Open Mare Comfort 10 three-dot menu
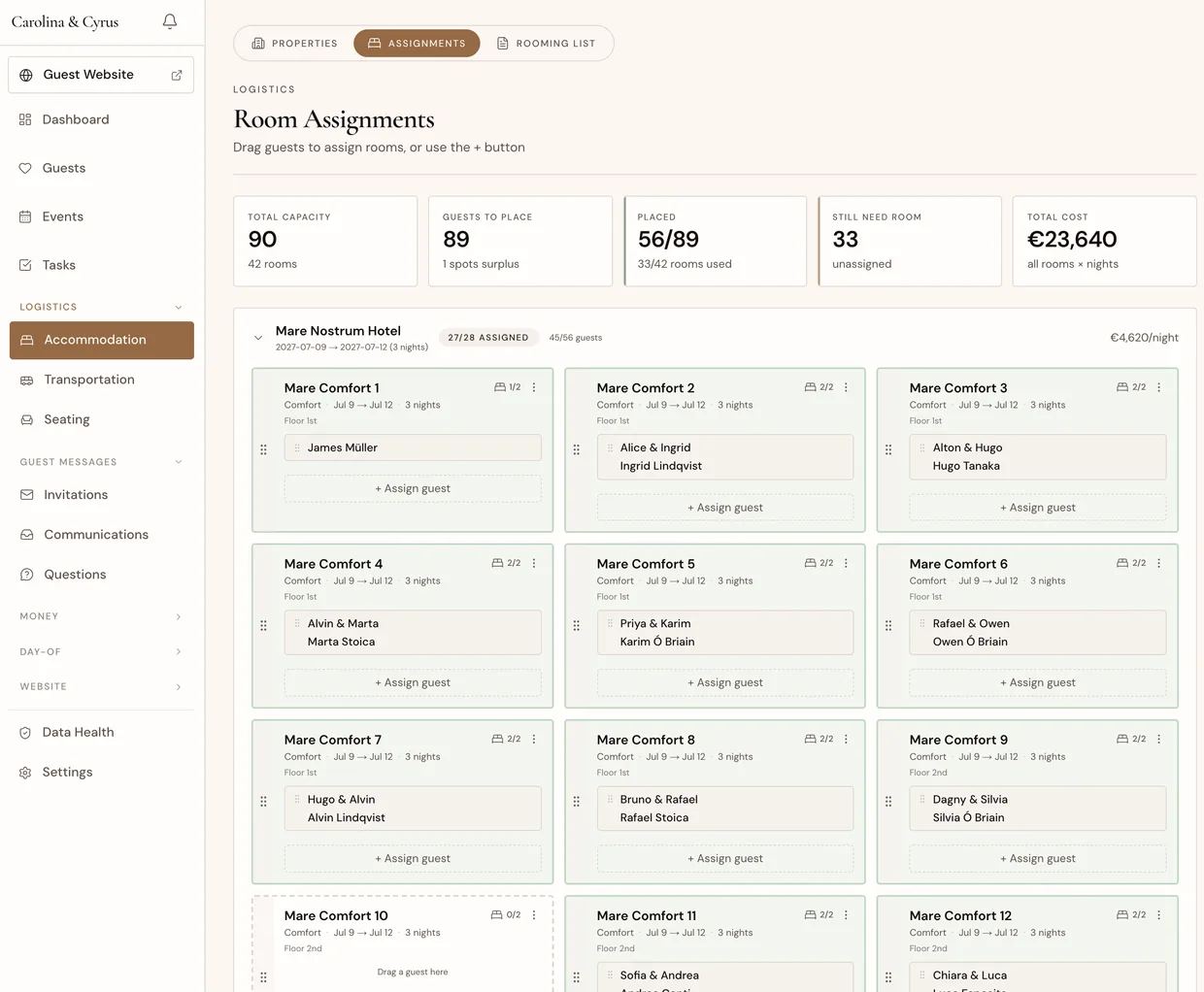1204x992 pixels. tap(534, 914)
